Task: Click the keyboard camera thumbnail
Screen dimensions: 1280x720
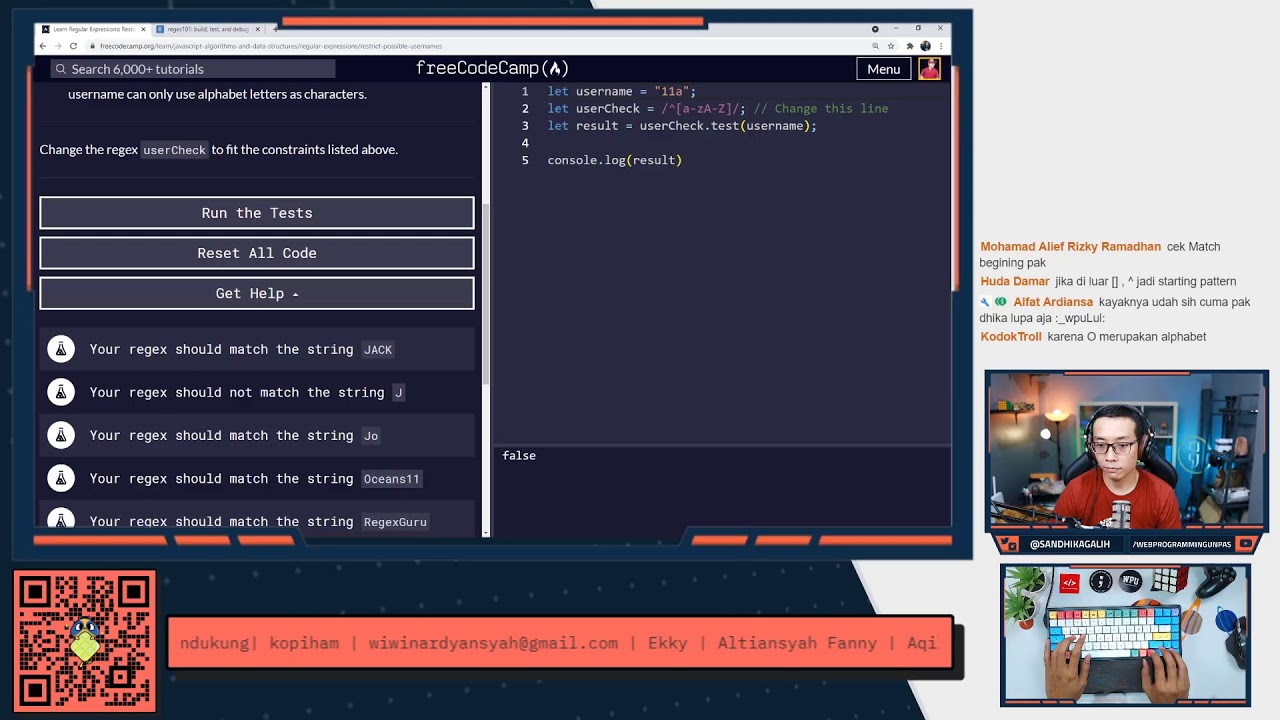Action: 1125,635
